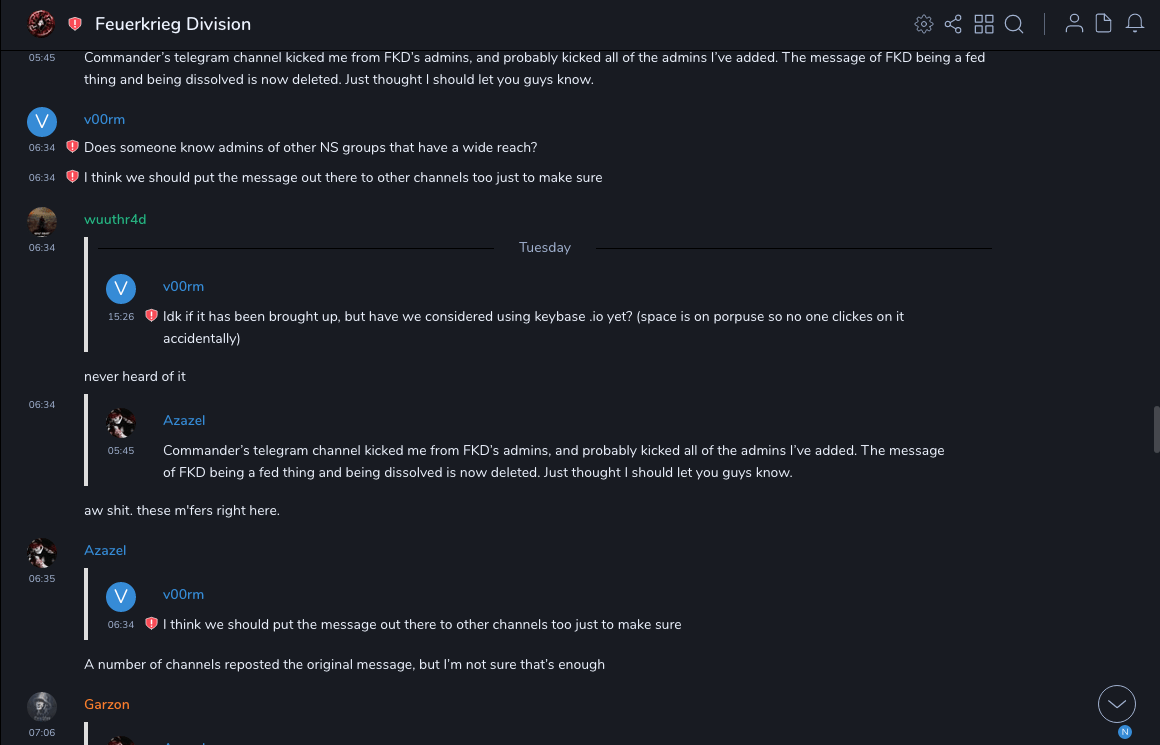Click the red shield badge beside channel title
Screen dimensions: 1160x745
75,24
